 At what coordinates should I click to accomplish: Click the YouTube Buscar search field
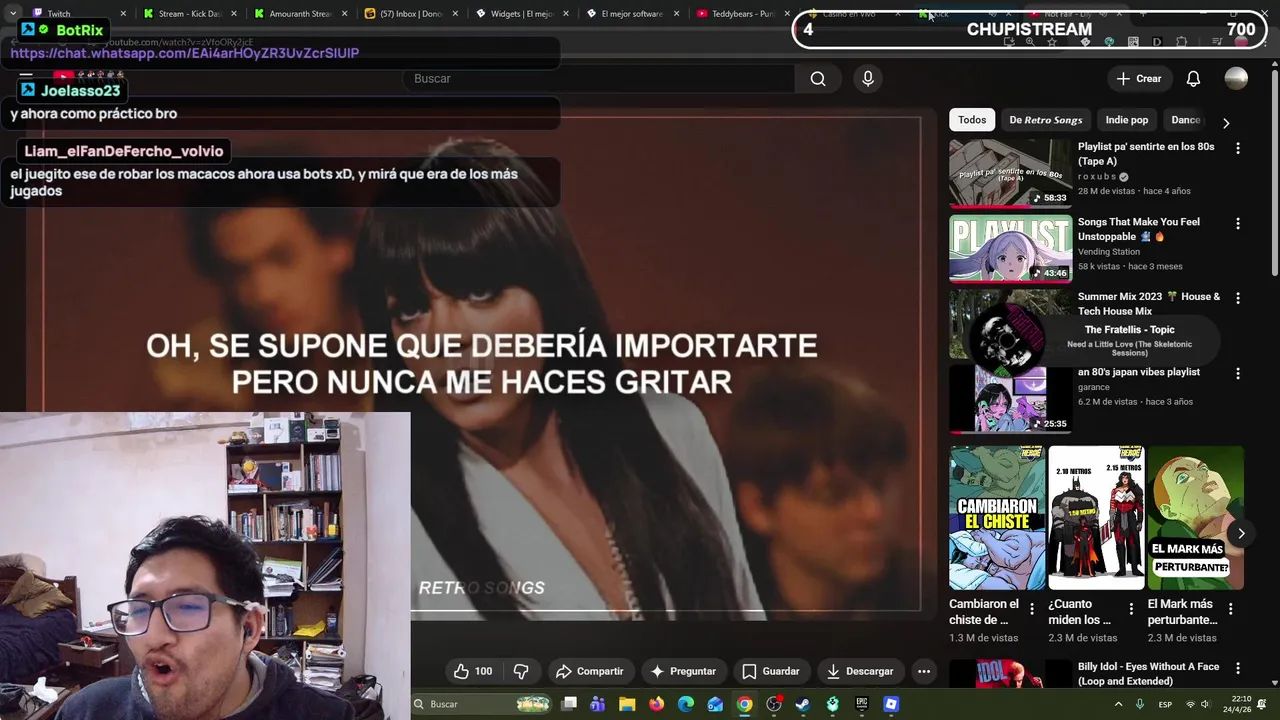pos(600,79)
